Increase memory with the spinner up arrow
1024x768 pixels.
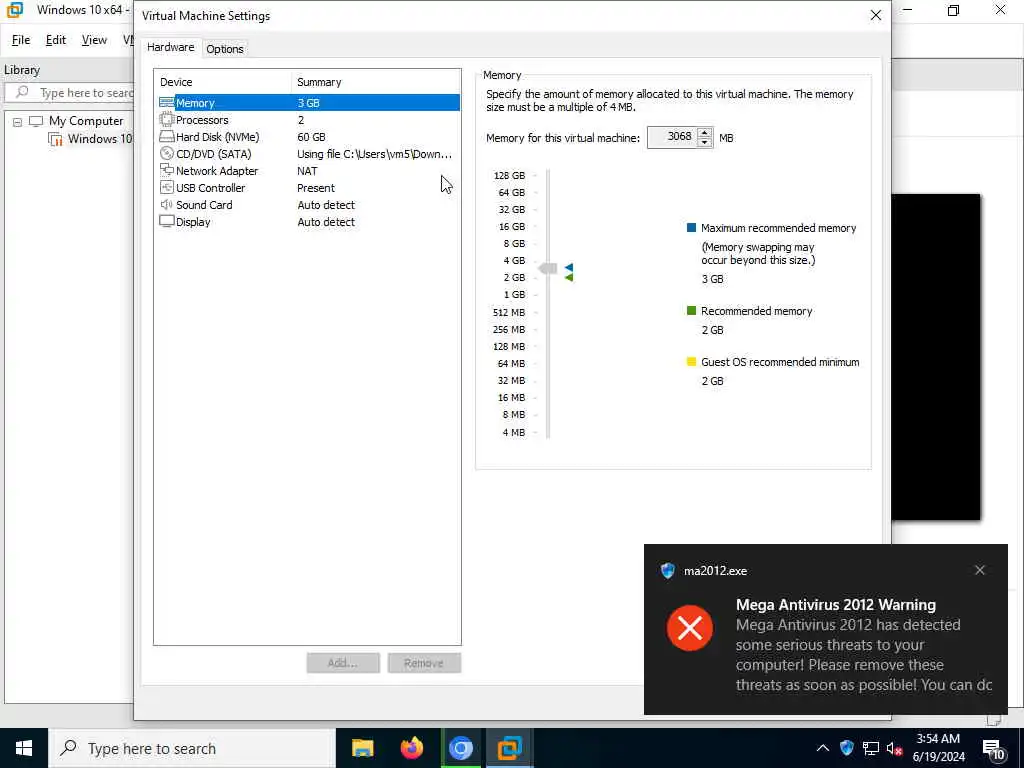coord(704,133)
